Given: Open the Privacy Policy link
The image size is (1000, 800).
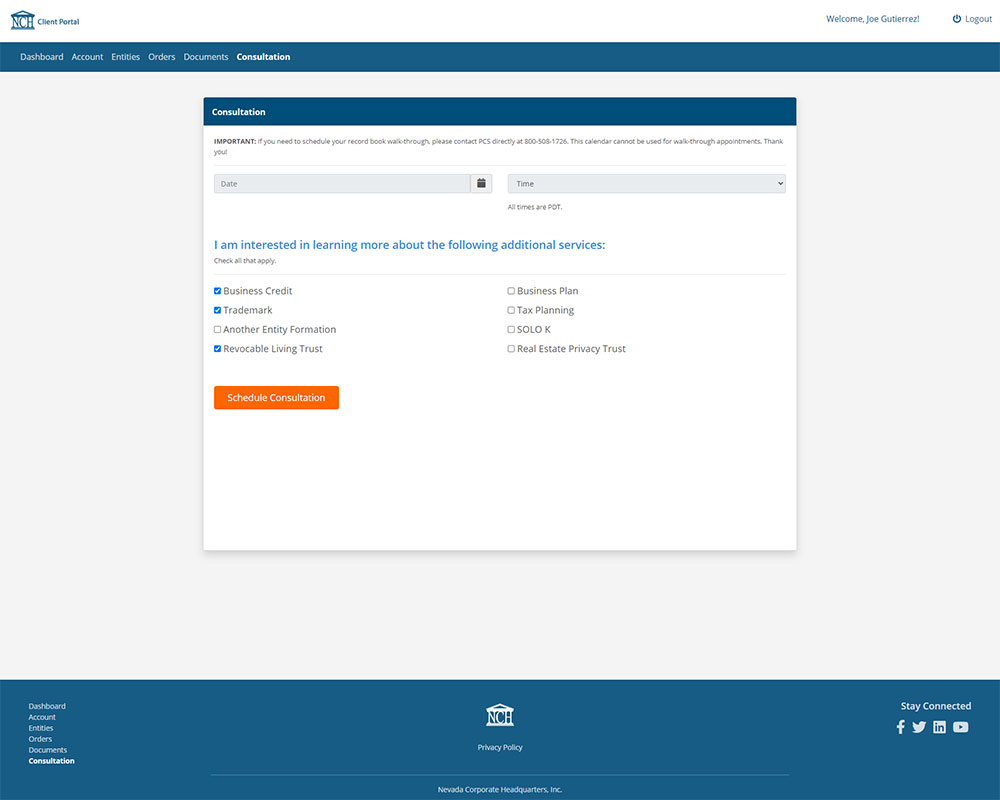Looking at the screenshot, I should tap(499, 747).
